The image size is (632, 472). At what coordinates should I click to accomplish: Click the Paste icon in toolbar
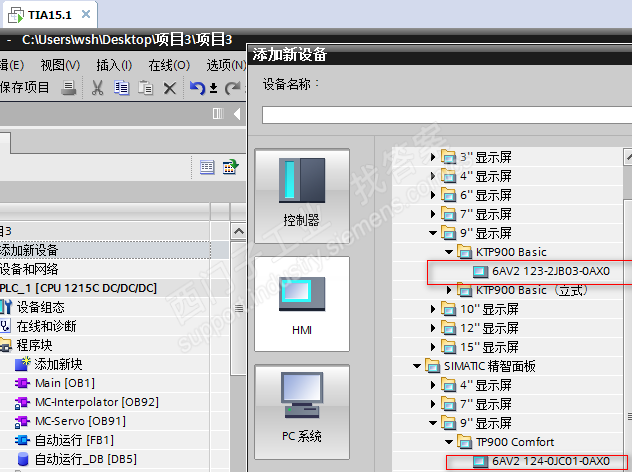click(146, 88)
